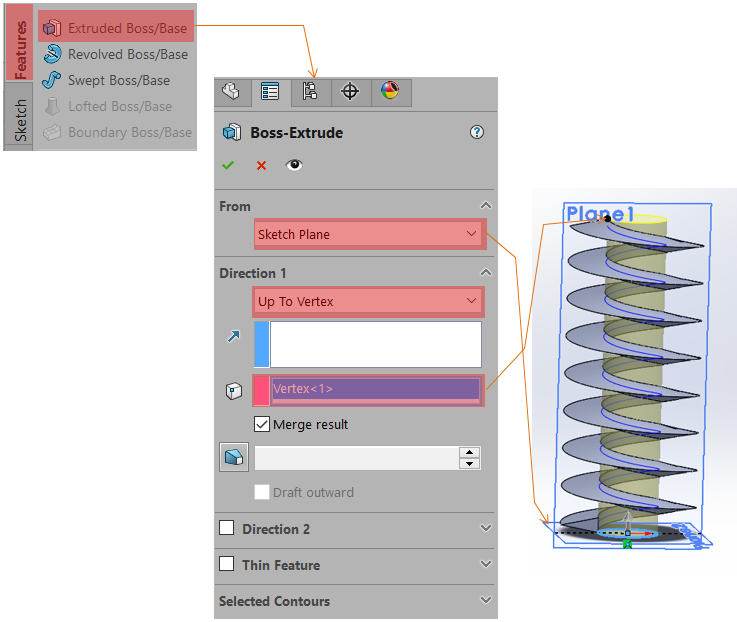Collapse the From section
The image size is (737, 622).
click(x=486, y=205)
